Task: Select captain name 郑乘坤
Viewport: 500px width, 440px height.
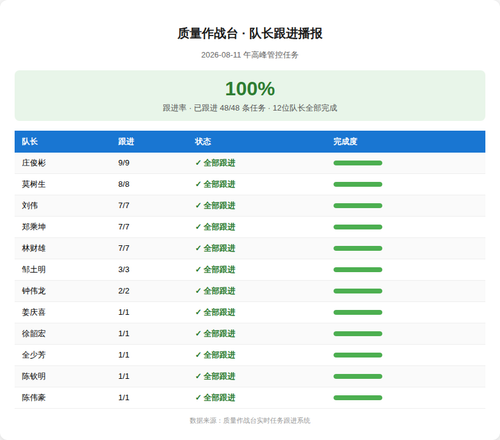Action: 34,227
